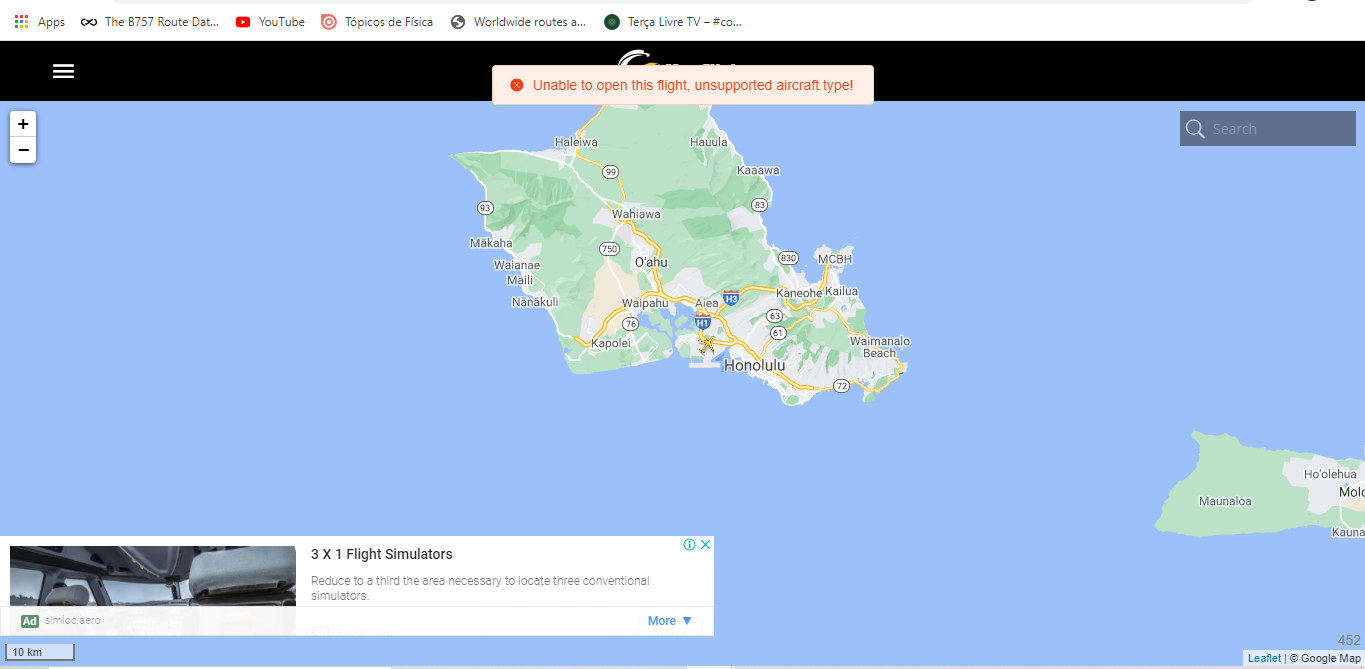Click the H1 interstate shield

click(x=703, y=321)
